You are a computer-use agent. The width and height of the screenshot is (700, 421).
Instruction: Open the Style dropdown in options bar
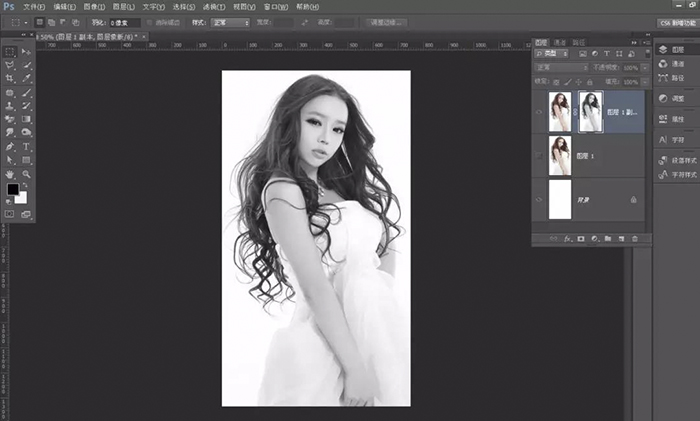[230, 21]
